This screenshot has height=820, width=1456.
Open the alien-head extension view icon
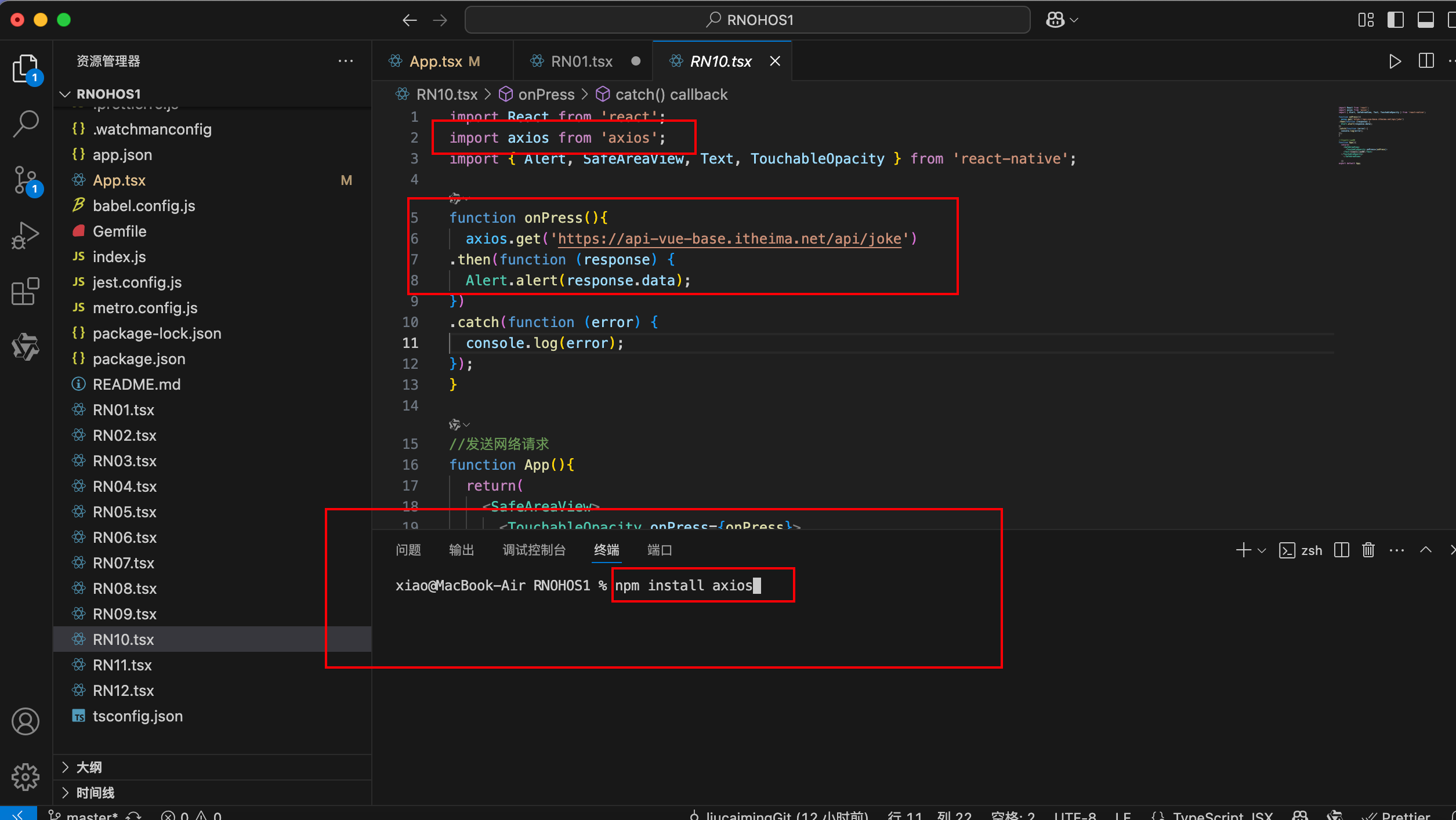coord(26,346)
